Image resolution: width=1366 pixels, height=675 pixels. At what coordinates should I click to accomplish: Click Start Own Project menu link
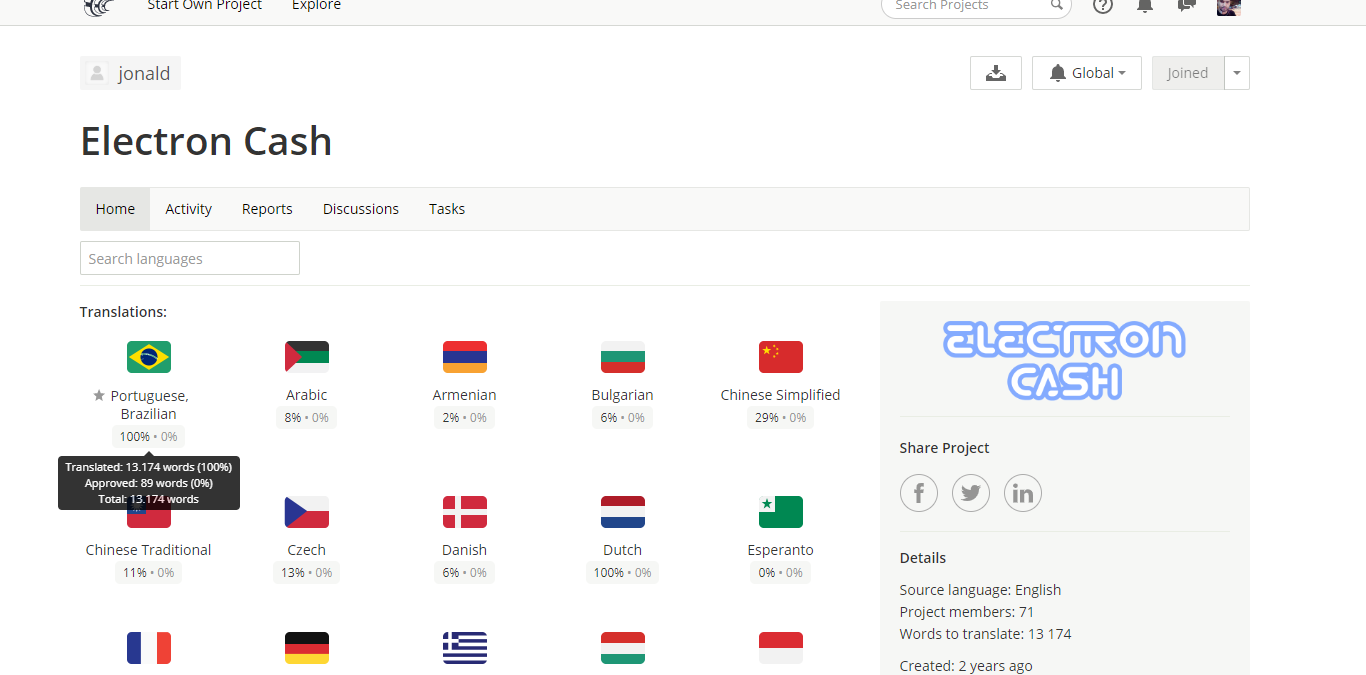(x=205, y=6)
